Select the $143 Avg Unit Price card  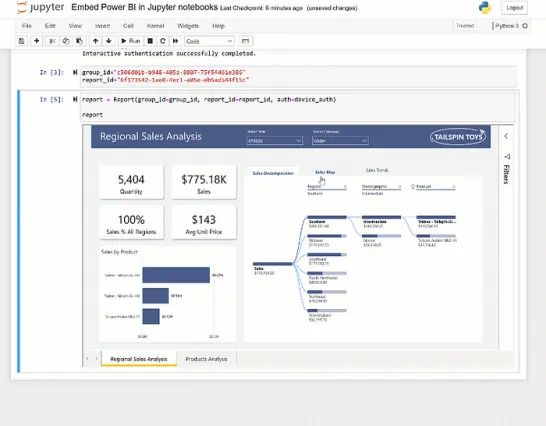204,223
